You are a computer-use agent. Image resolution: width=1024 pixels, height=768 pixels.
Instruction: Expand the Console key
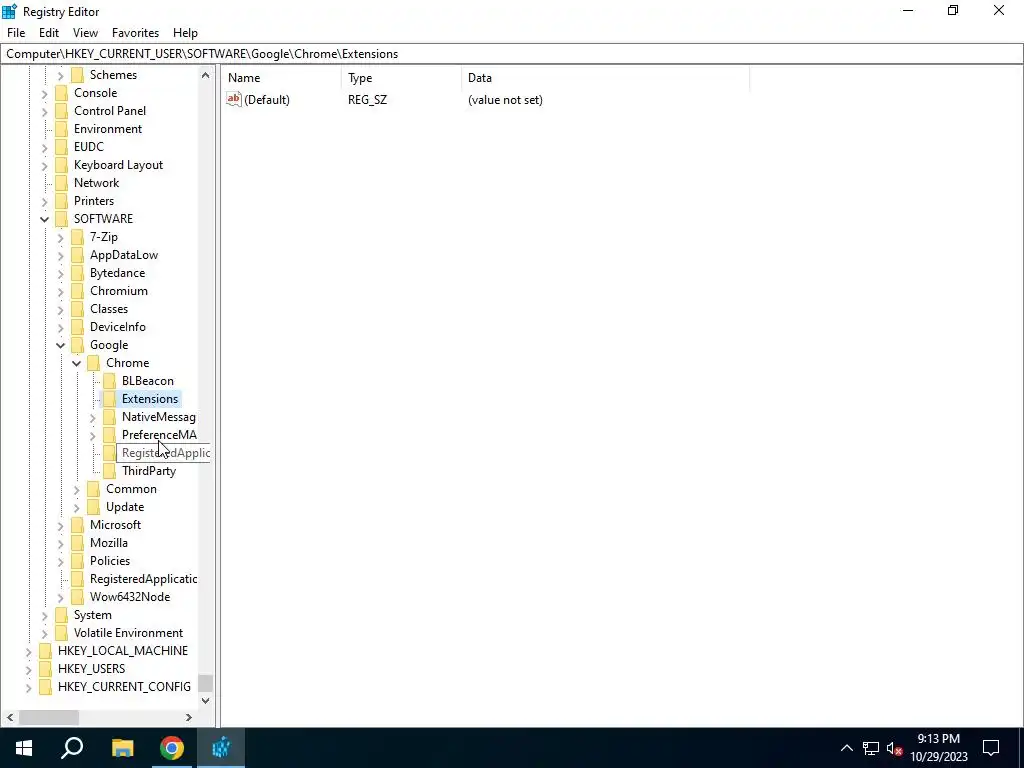[44, 93]
